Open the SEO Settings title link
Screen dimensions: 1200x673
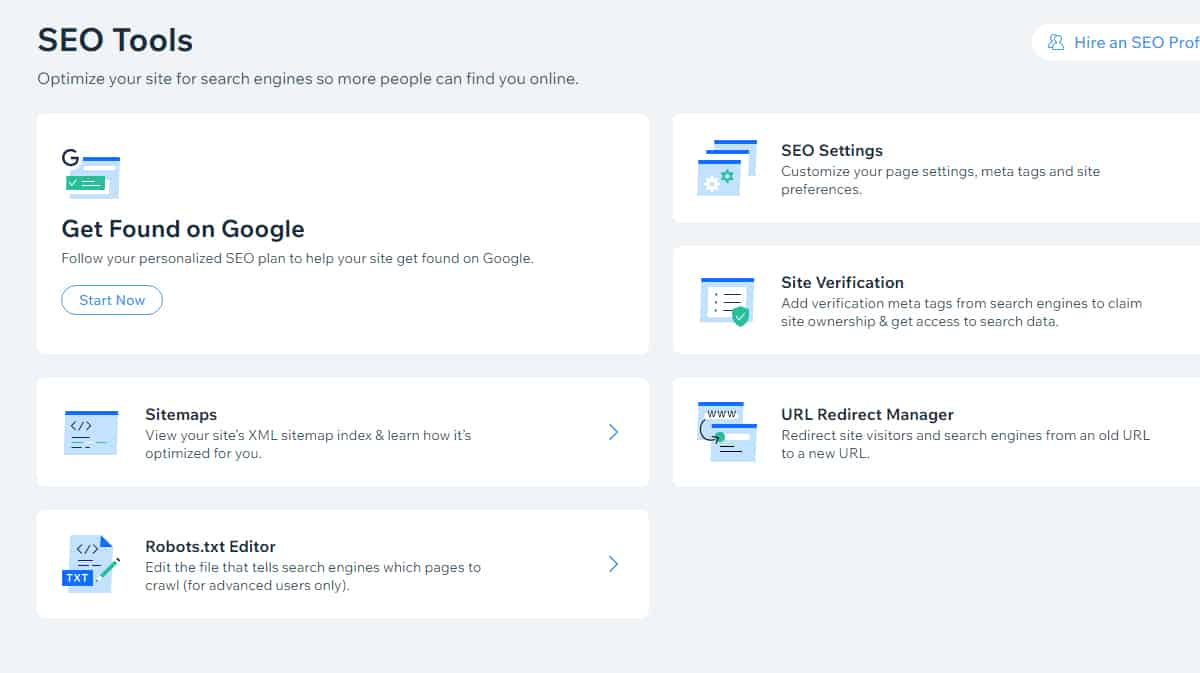click(x=831, y=151)
